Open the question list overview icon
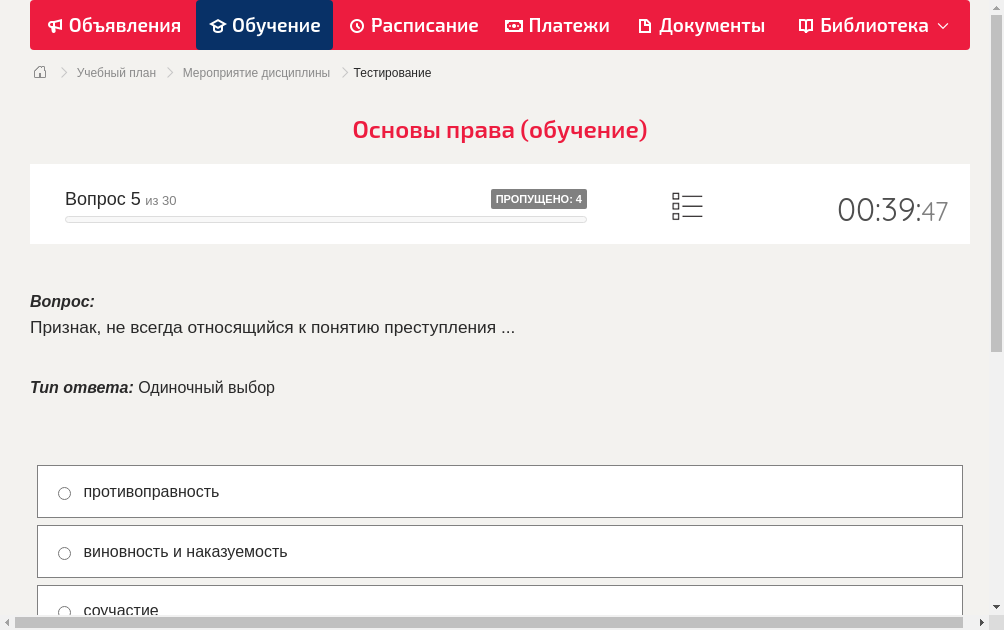Viewport: 1004px width, 630px height. 687,205
